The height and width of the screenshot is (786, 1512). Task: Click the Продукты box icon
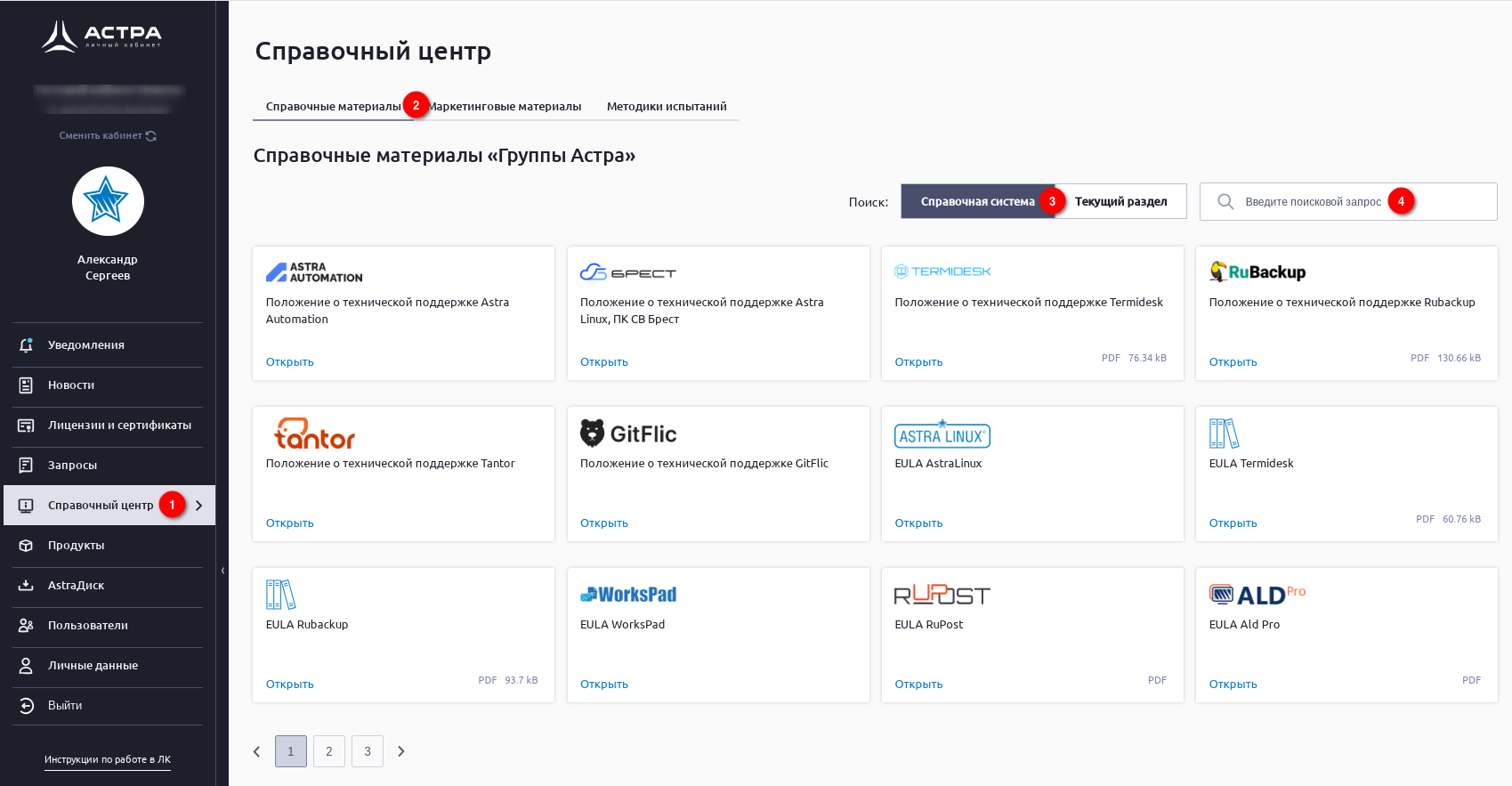tap(26, 546)
